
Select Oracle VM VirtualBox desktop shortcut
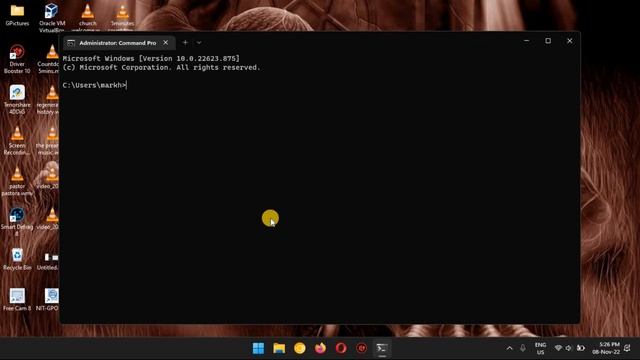tap(52, 17)
